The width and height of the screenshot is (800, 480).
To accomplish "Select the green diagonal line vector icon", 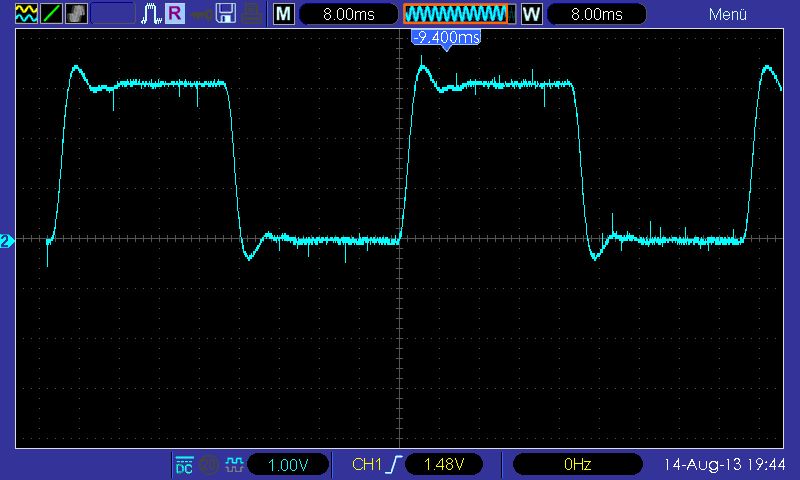I will coord(52,14).
